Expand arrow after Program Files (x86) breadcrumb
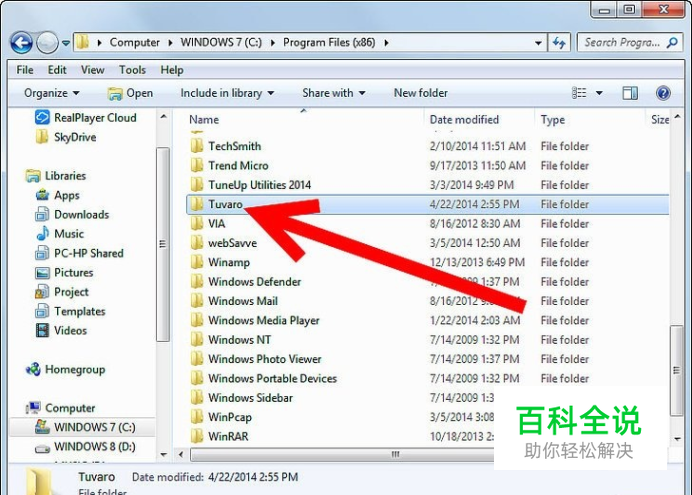This screenshot has height=495, width=692. tap(387, 43)
